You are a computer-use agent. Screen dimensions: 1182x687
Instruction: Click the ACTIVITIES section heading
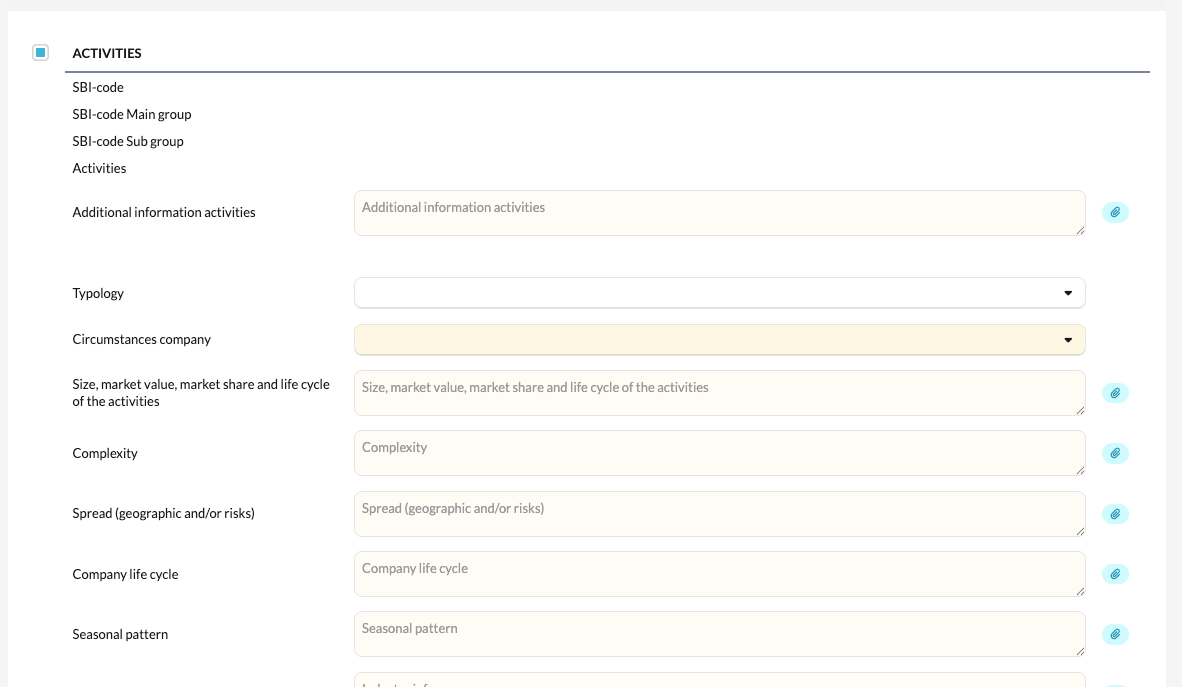[107, 54]
